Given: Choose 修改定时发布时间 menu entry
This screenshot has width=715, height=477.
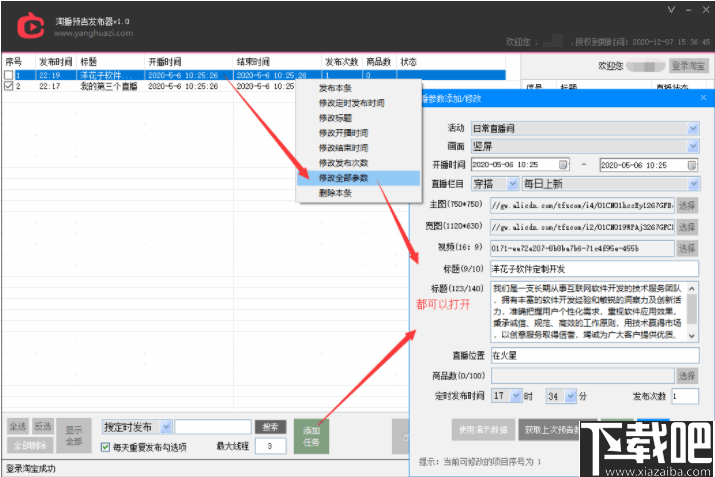Looking at the screenshot, I should pos(352,103).
